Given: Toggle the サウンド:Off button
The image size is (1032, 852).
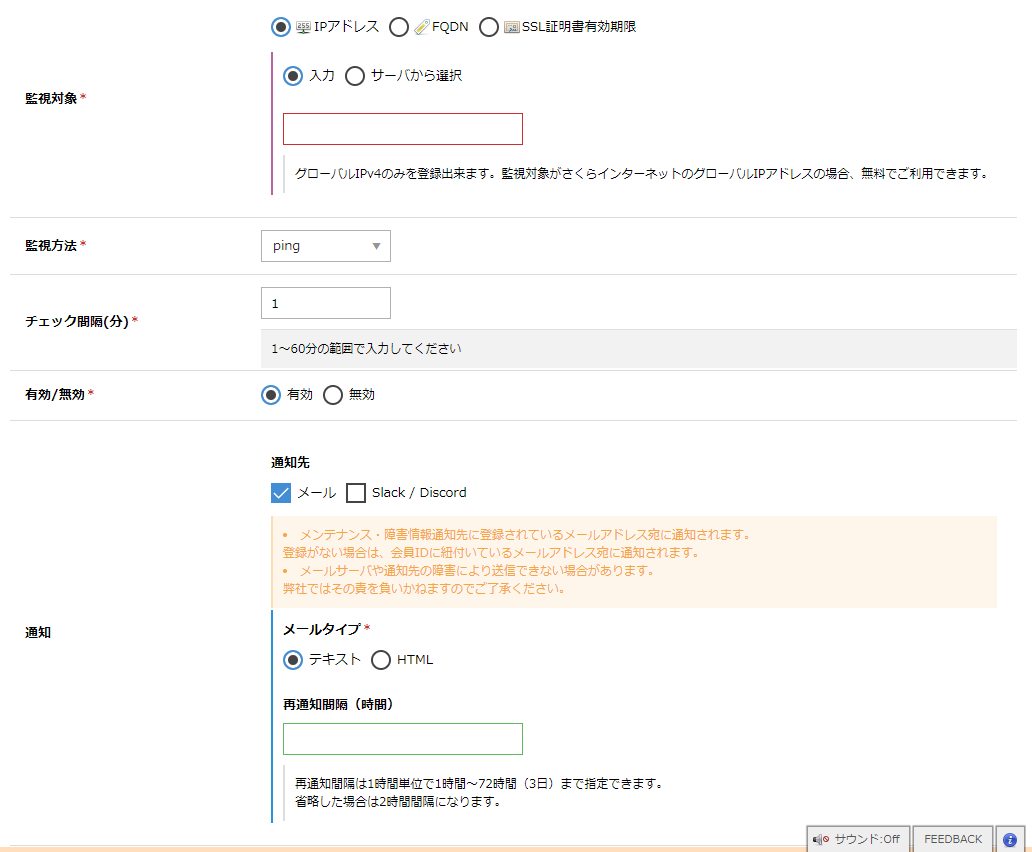Looking at the screenshot, I should coord(857,839).
